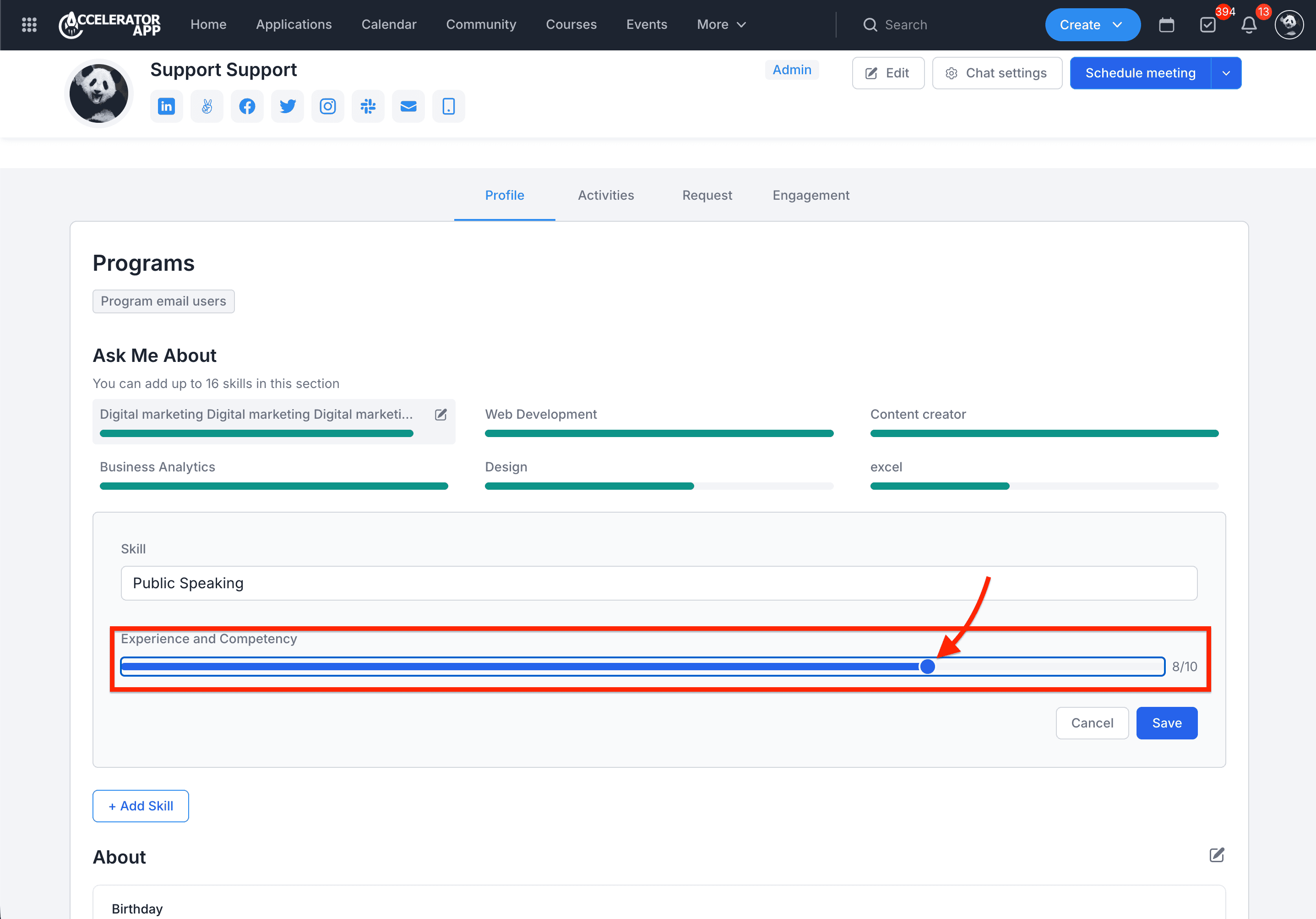Click the mobile phone contact icon
This screenshot has width=1316, height=919.
pos(448,107)
